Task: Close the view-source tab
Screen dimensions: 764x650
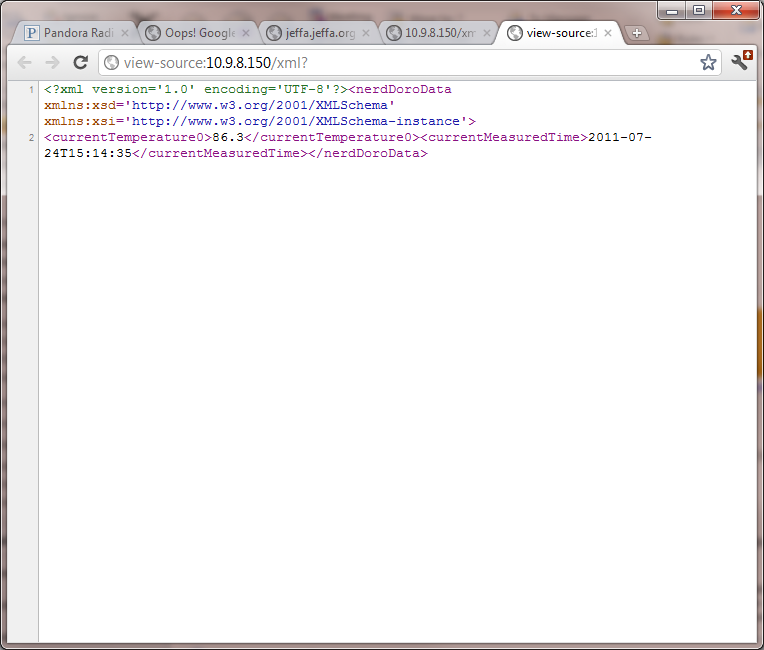Action: click(x=607, y=33)
